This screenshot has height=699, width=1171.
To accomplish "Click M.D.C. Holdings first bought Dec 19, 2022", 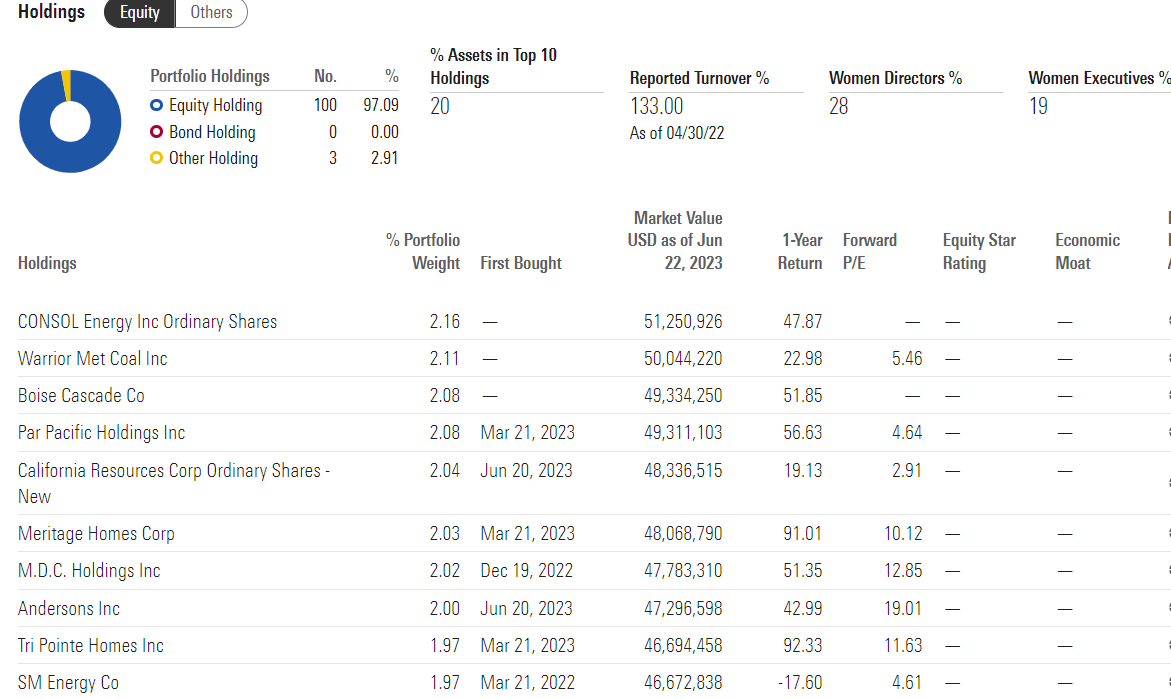I will [527, 571].
